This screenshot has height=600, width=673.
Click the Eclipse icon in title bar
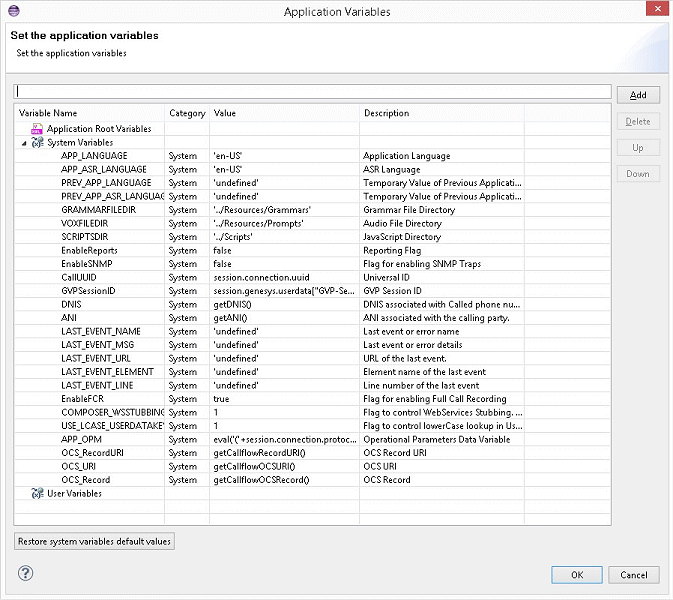(14, 11)
